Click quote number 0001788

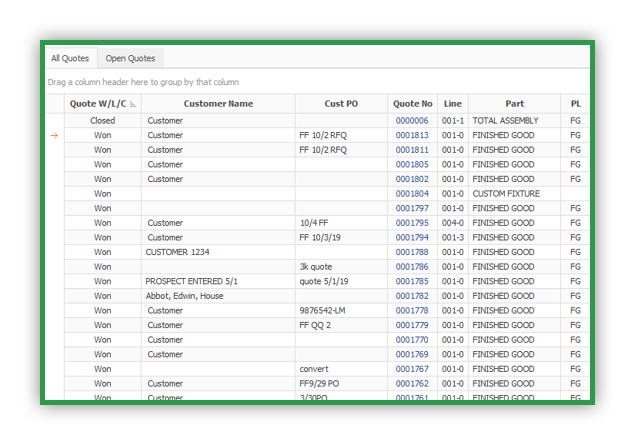(x=412, y=253)
